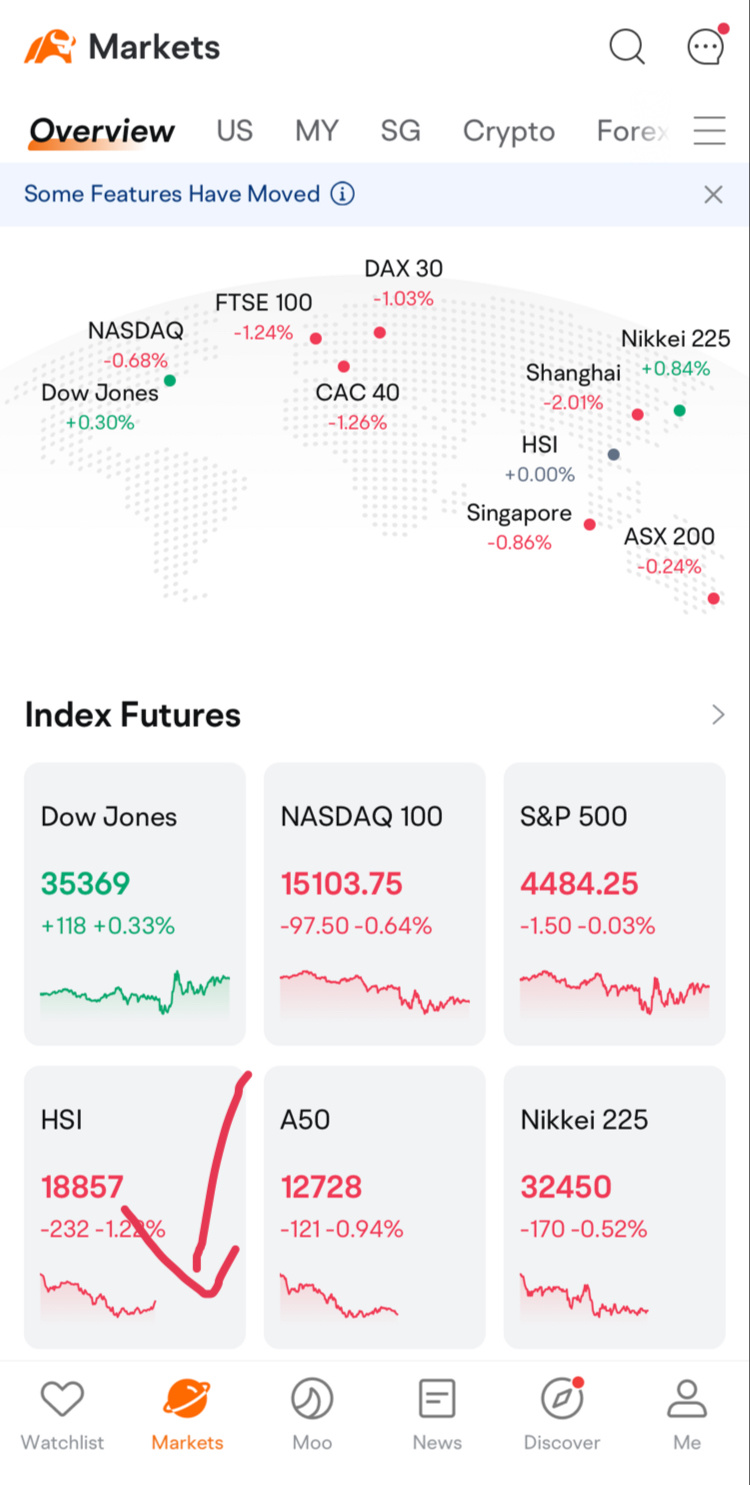Open the search magnifier icon
Image resolution: width=750 pixels, height=1485 pixels.
click(x=627, y=46)
